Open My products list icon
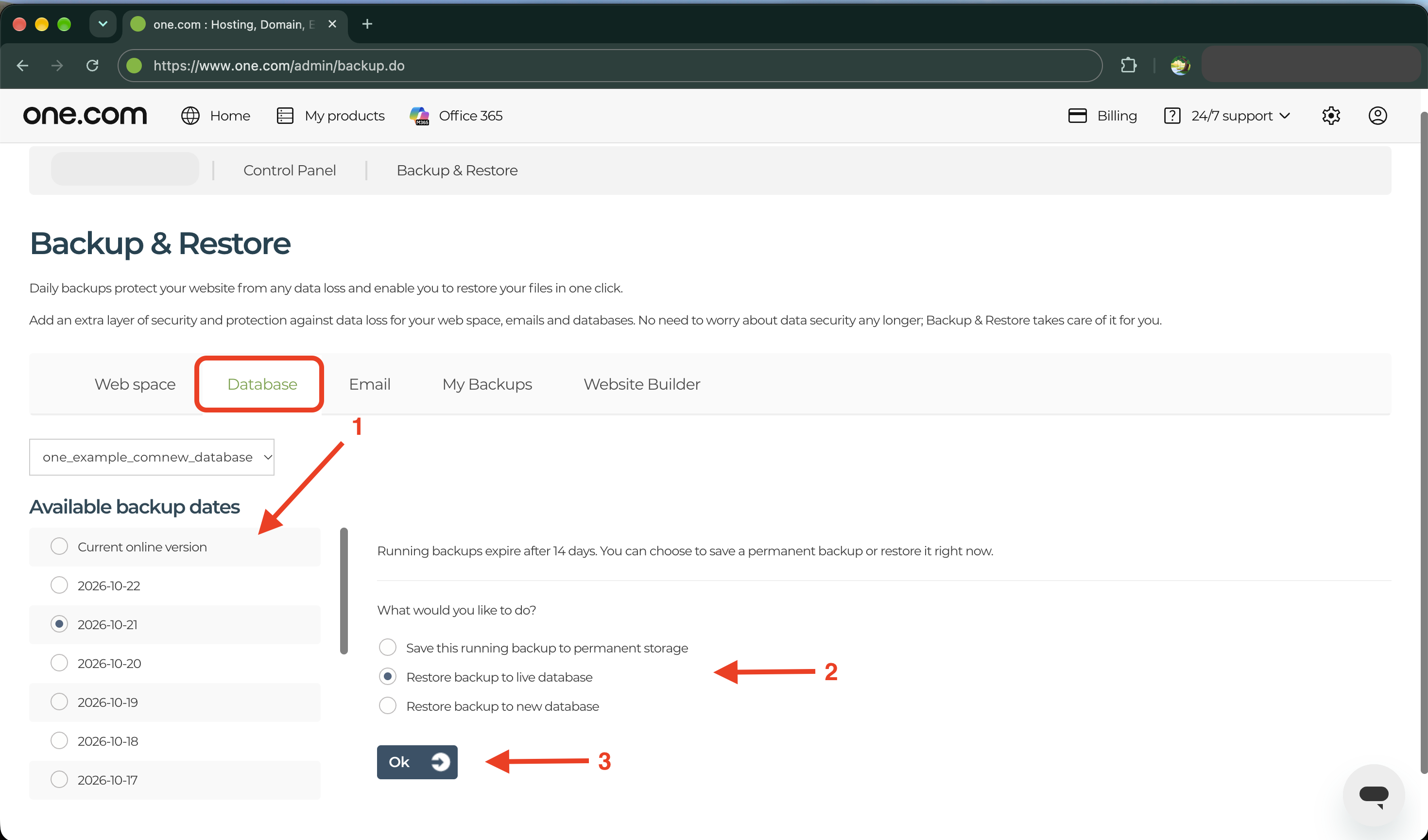This screenshot has width=1428, height=840. click(x=284, y=116)
